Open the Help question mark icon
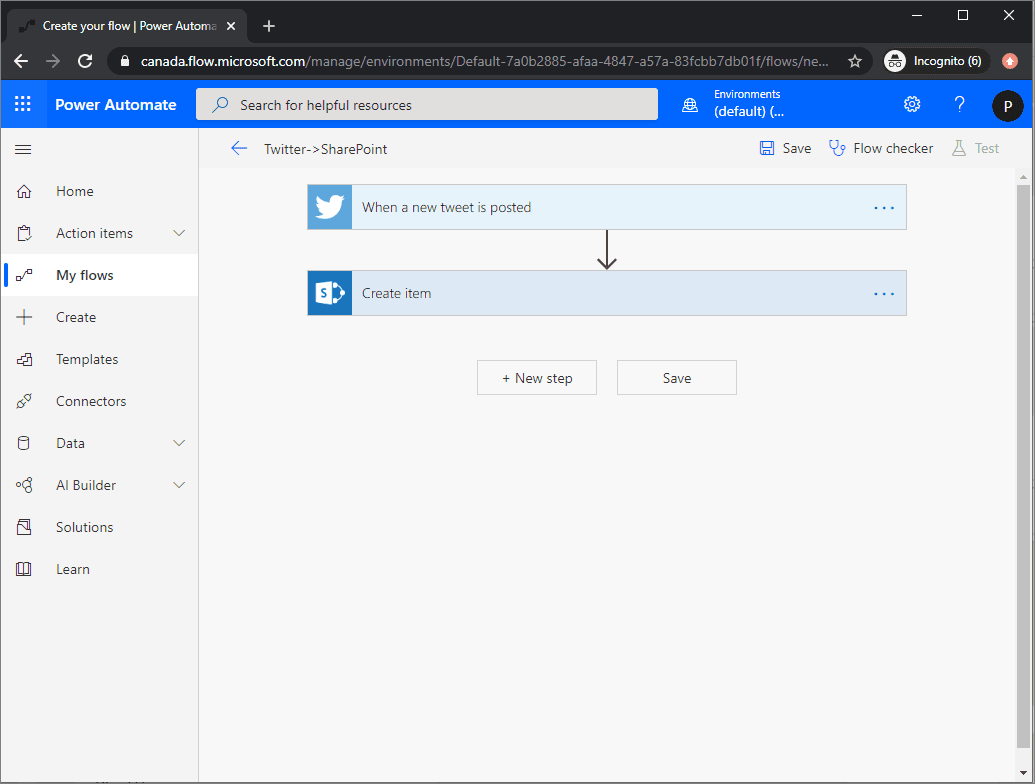 coord(959,104)
